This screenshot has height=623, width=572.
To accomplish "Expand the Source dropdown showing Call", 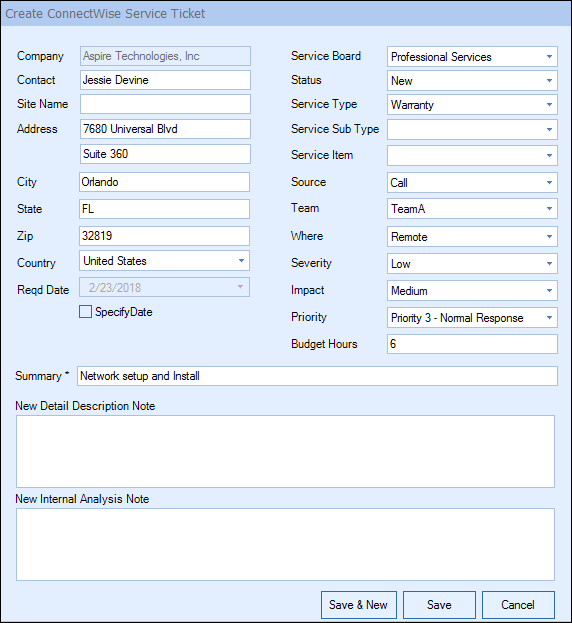I will pos(472,182).
